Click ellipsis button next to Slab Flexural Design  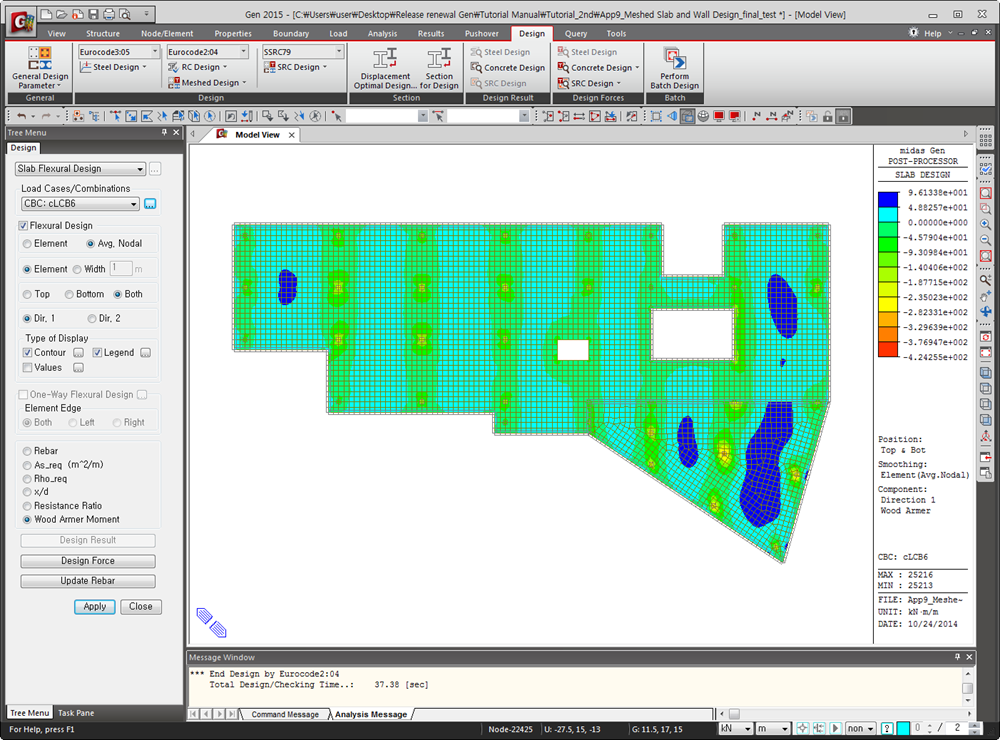pyautogui.click(x=154, y=168)
